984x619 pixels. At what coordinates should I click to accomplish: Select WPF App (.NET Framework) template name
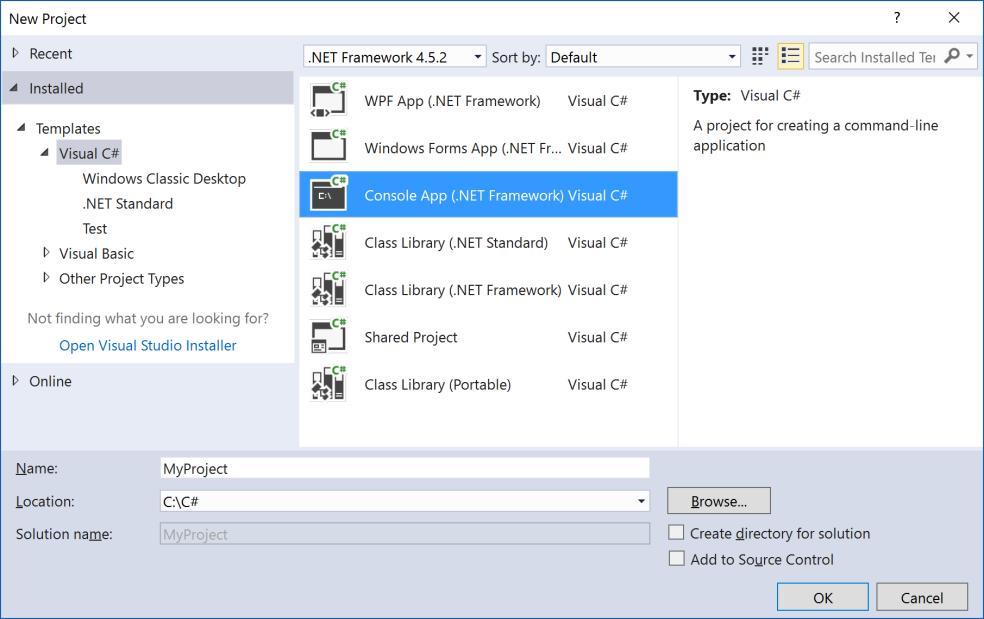tap(452, 100)
